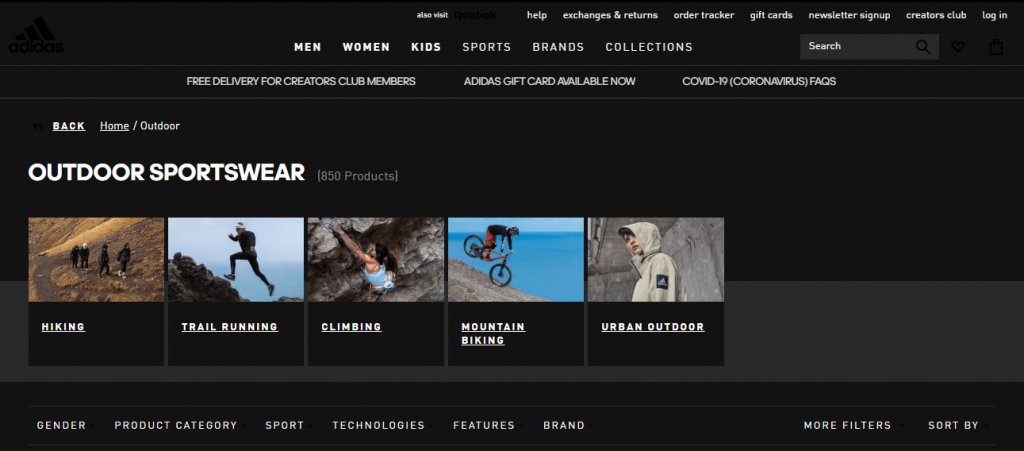Open the WOMEN menu
This screenshot has width=1024, height=451.
tap(366, 47)
